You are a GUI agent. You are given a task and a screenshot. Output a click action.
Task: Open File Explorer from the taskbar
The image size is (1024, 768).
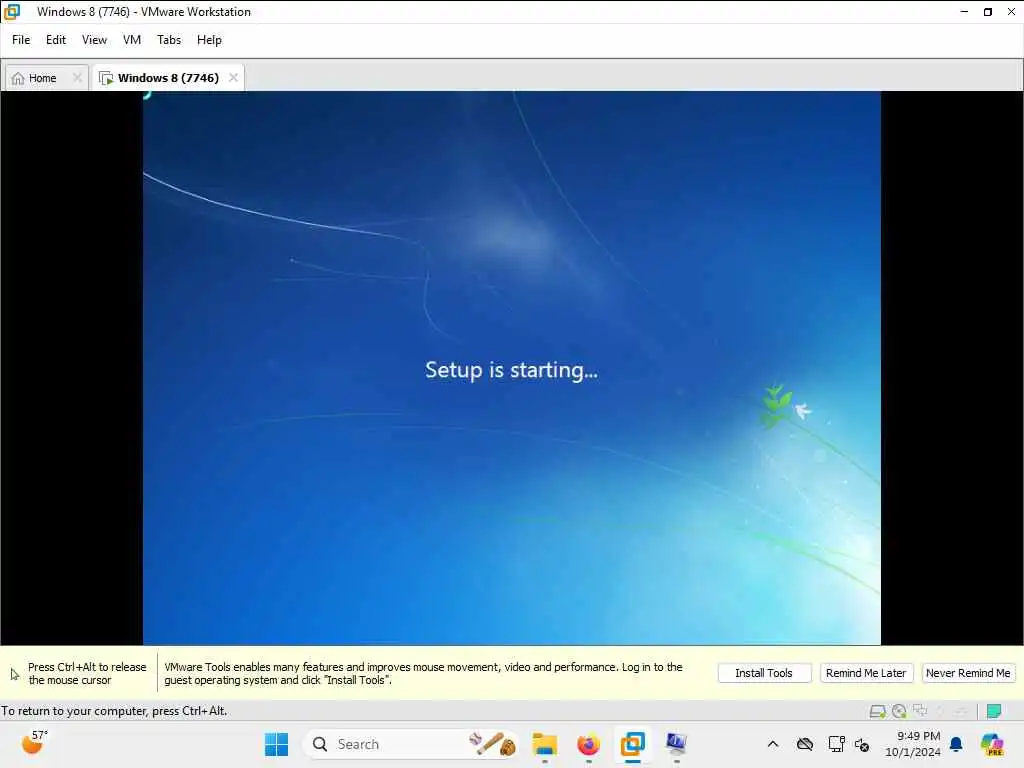pos(544,744)
